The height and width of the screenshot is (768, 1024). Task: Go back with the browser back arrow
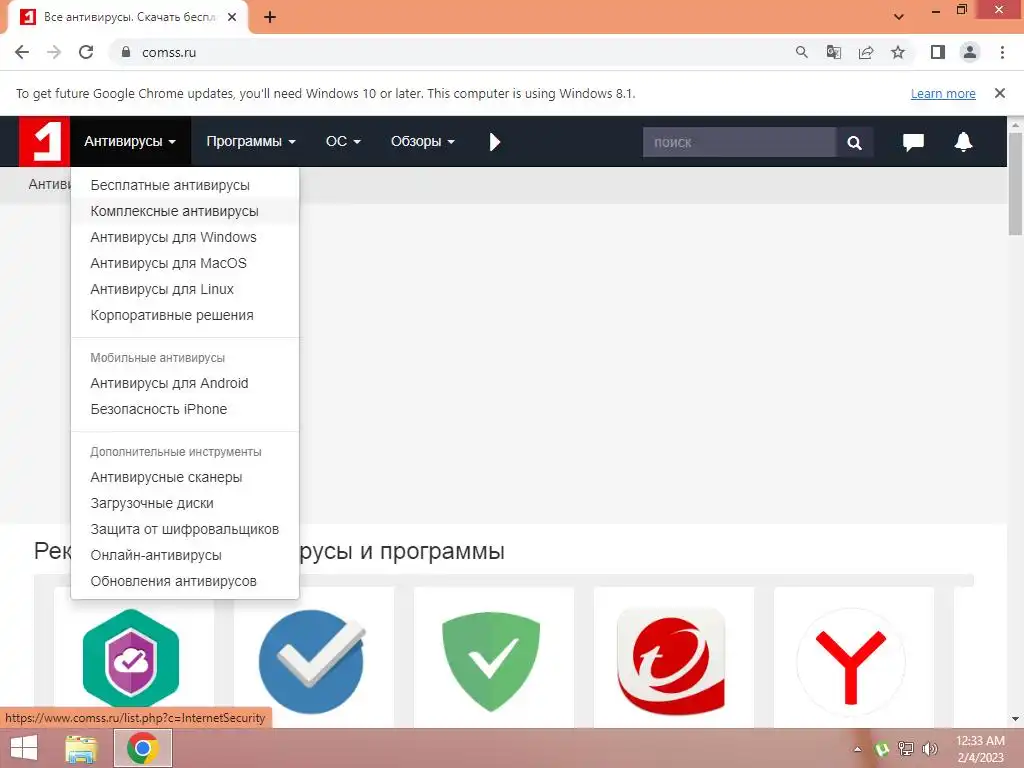pyautogui.click(x=22, y=52)
